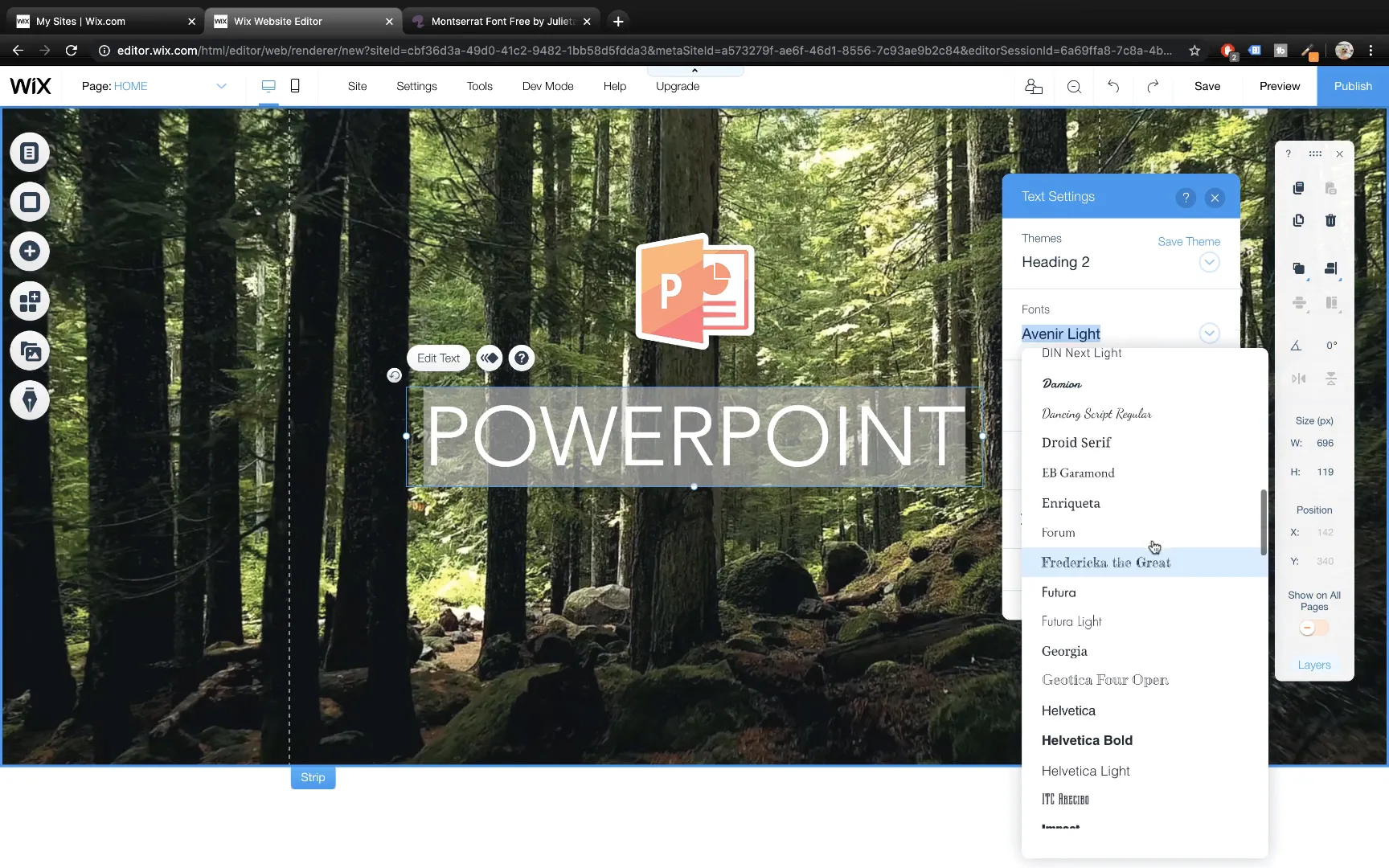Click the Edit Text button
This screenshot has height=868, width=1389.
[439, 358]
